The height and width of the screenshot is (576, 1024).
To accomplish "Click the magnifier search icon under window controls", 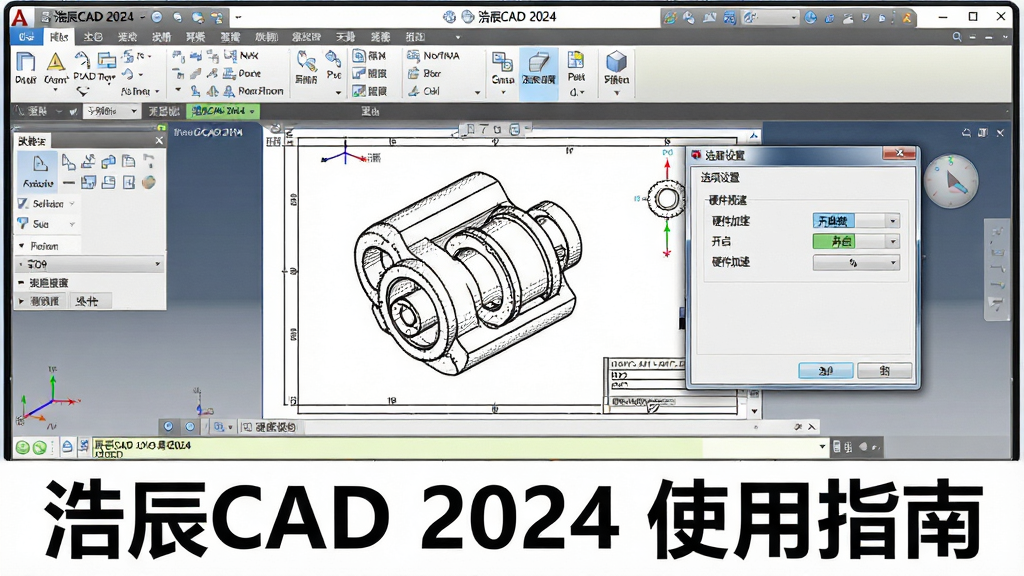I will (x=957, y=37).
